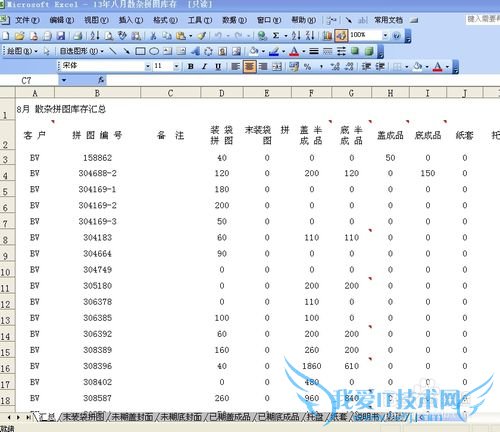
Task: Toggle Italic formatting
Action: (x=204, y=66)
